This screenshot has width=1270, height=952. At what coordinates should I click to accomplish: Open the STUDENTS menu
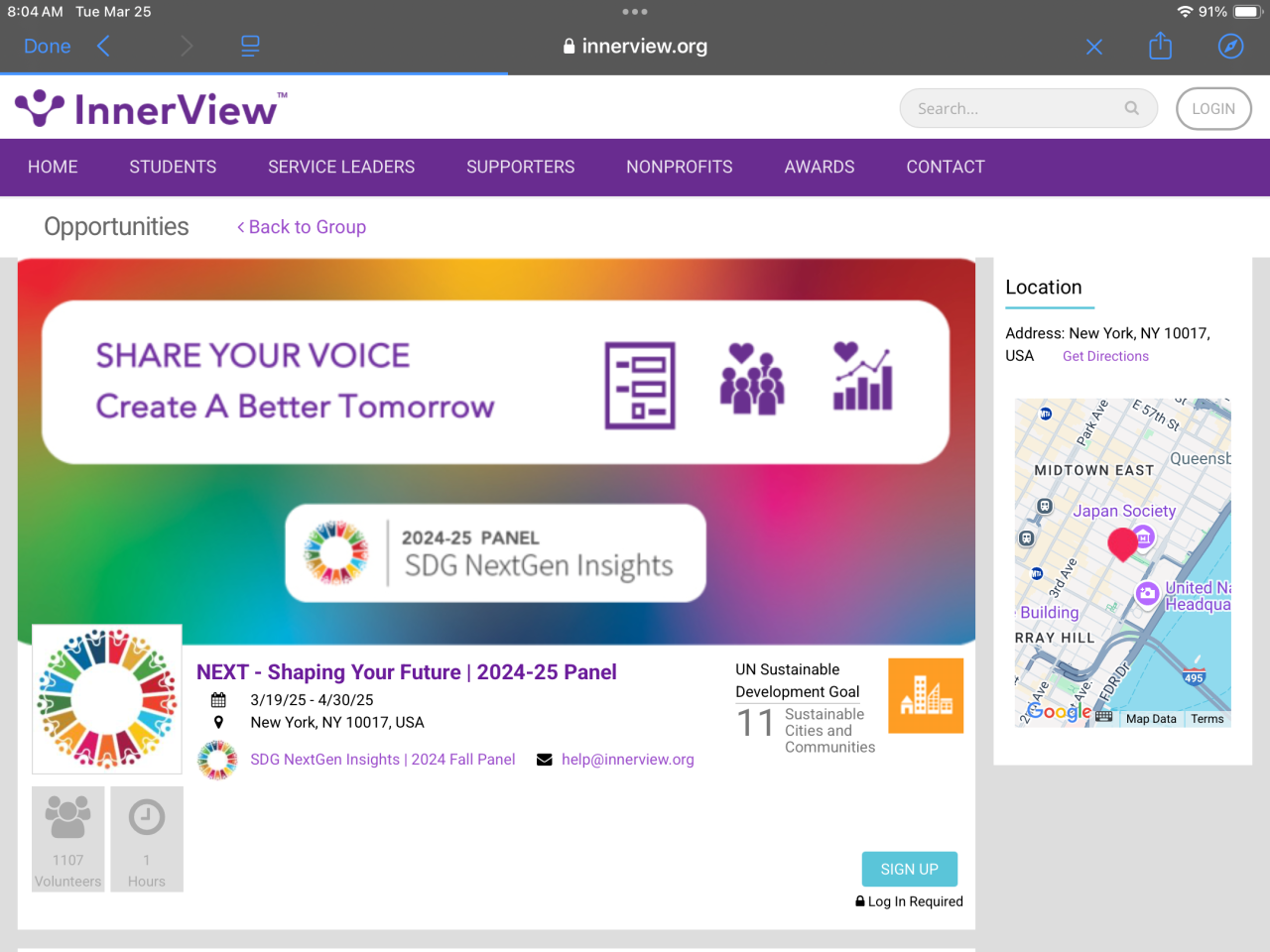click(x=173, y=167)
